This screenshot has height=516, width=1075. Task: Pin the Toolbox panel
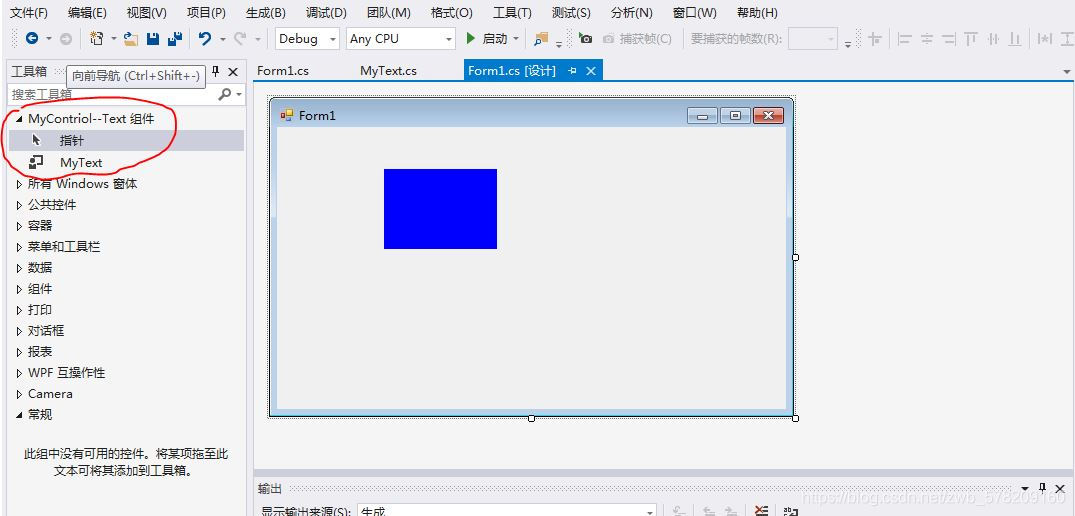coord(215,71)
